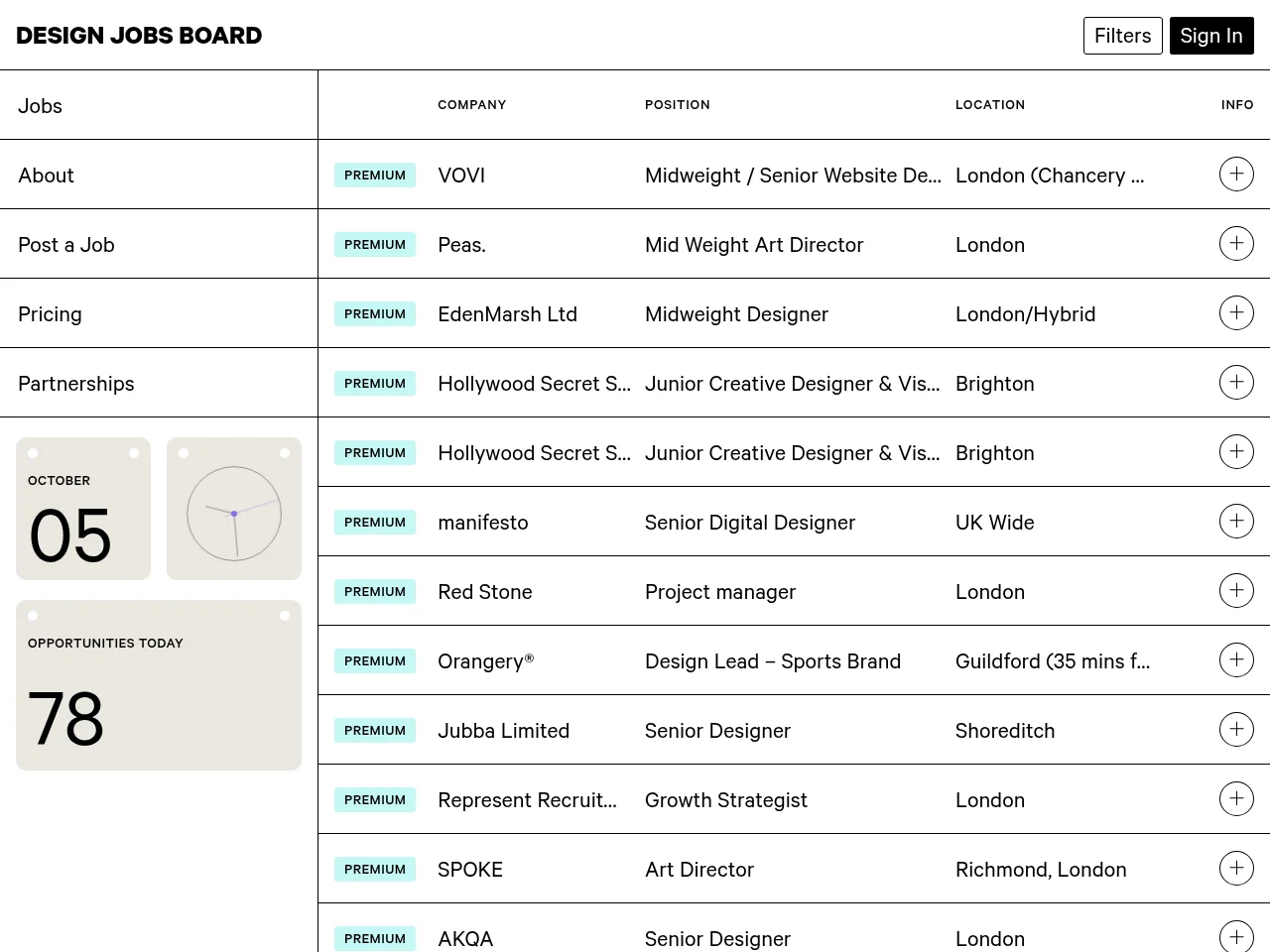1270x952 pixels.
Task: Click the analog clock widget
Action: coord(234,509)
